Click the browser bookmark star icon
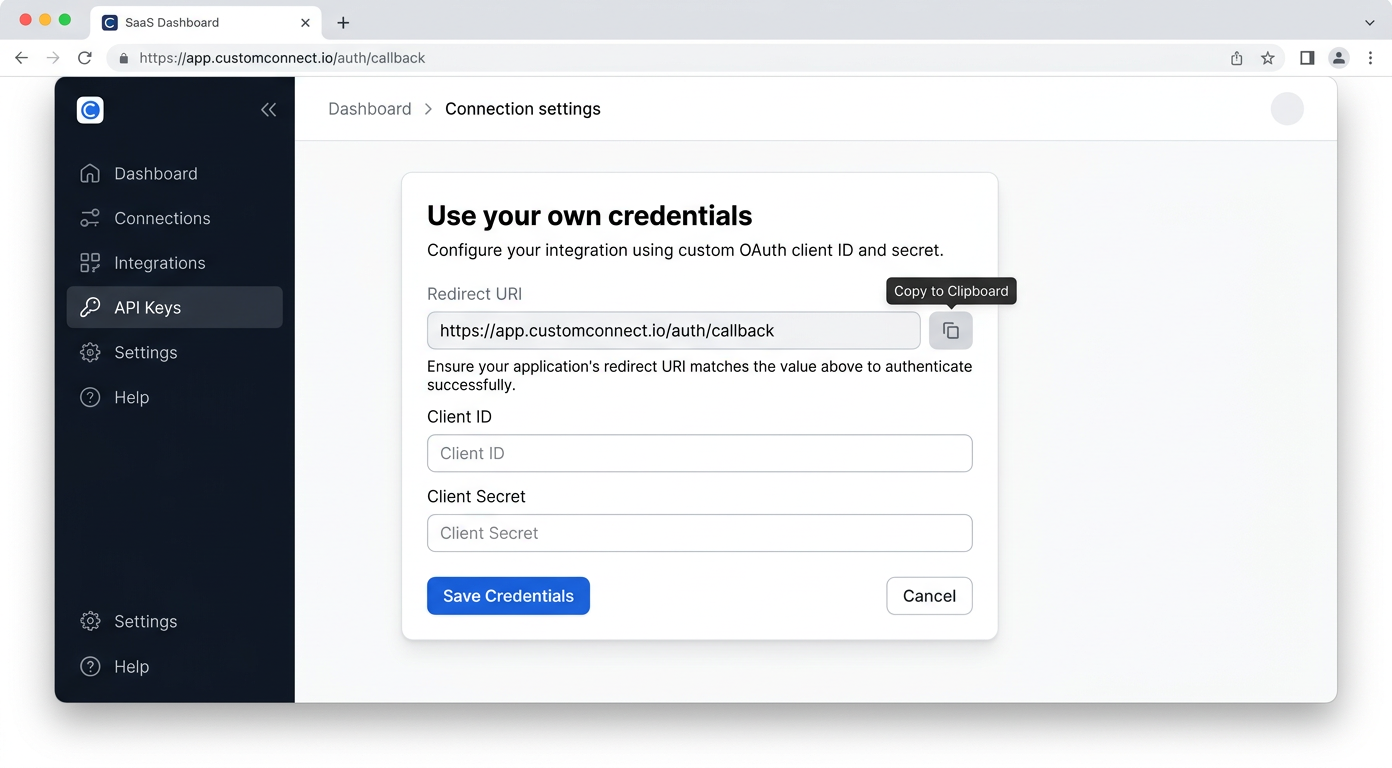 tap(1268, 58)
